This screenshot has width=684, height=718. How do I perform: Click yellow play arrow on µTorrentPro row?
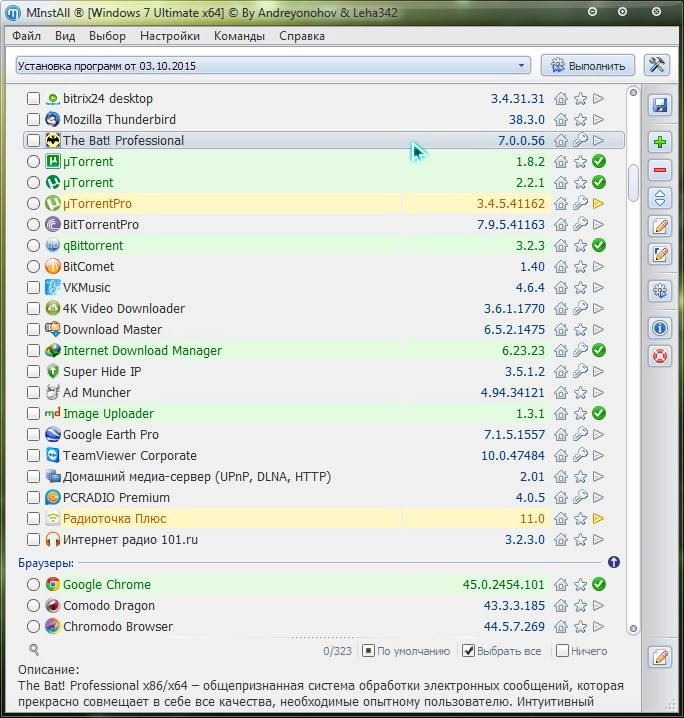[598, 203]
